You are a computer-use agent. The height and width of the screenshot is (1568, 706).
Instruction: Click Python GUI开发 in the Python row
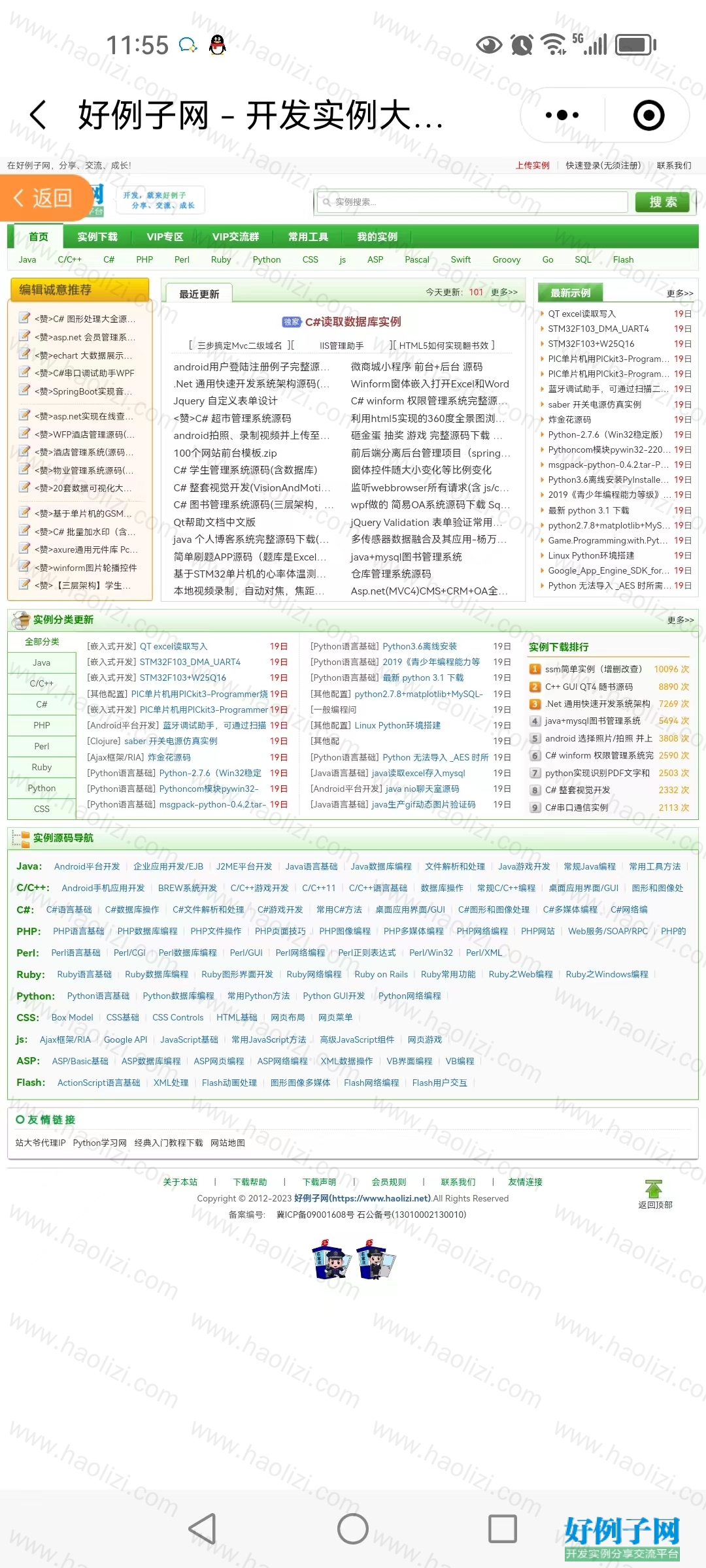334,996
